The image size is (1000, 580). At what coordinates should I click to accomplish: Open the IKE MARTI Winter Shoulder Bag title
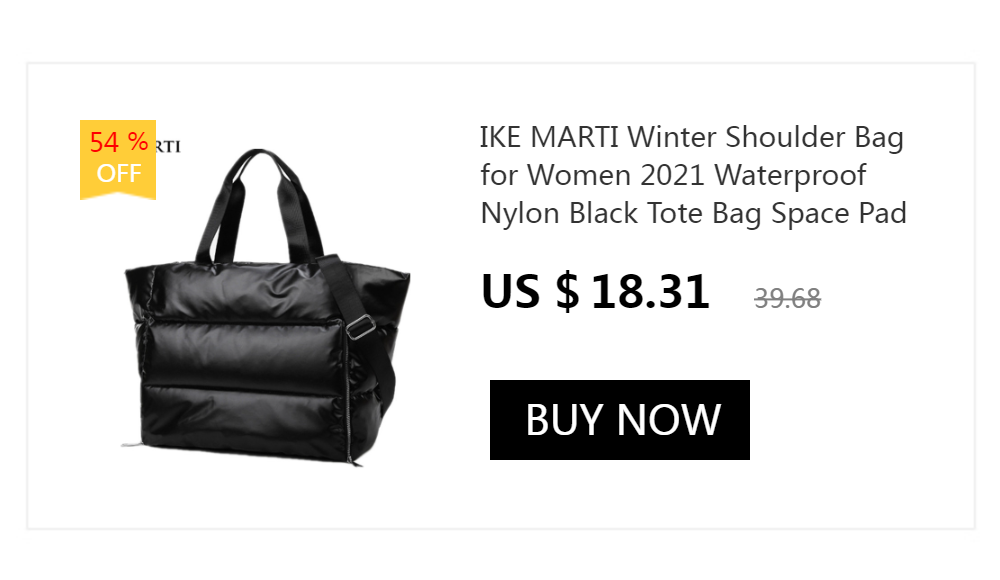693,175
